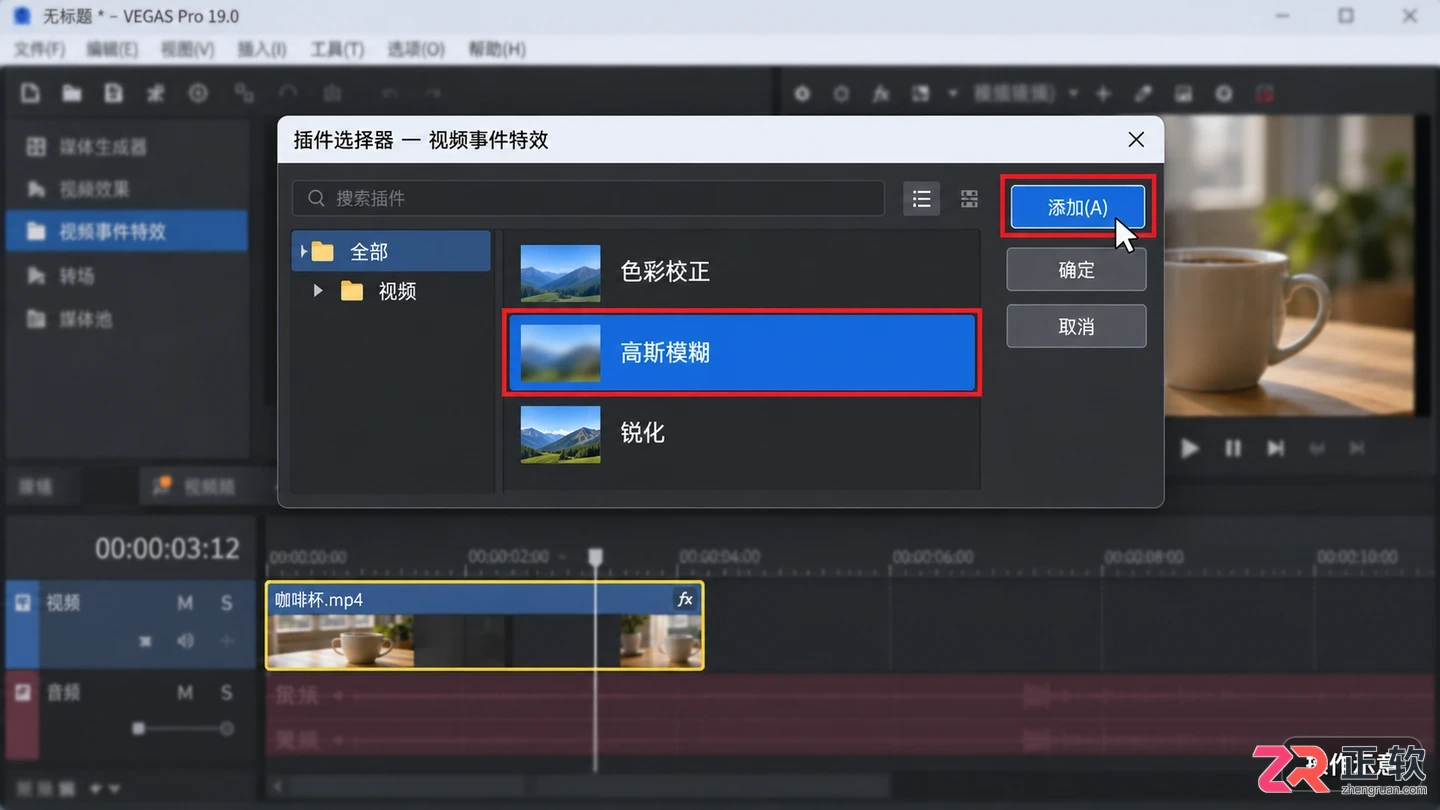Select the 锐化 plugin entry

tap(741, 433)
